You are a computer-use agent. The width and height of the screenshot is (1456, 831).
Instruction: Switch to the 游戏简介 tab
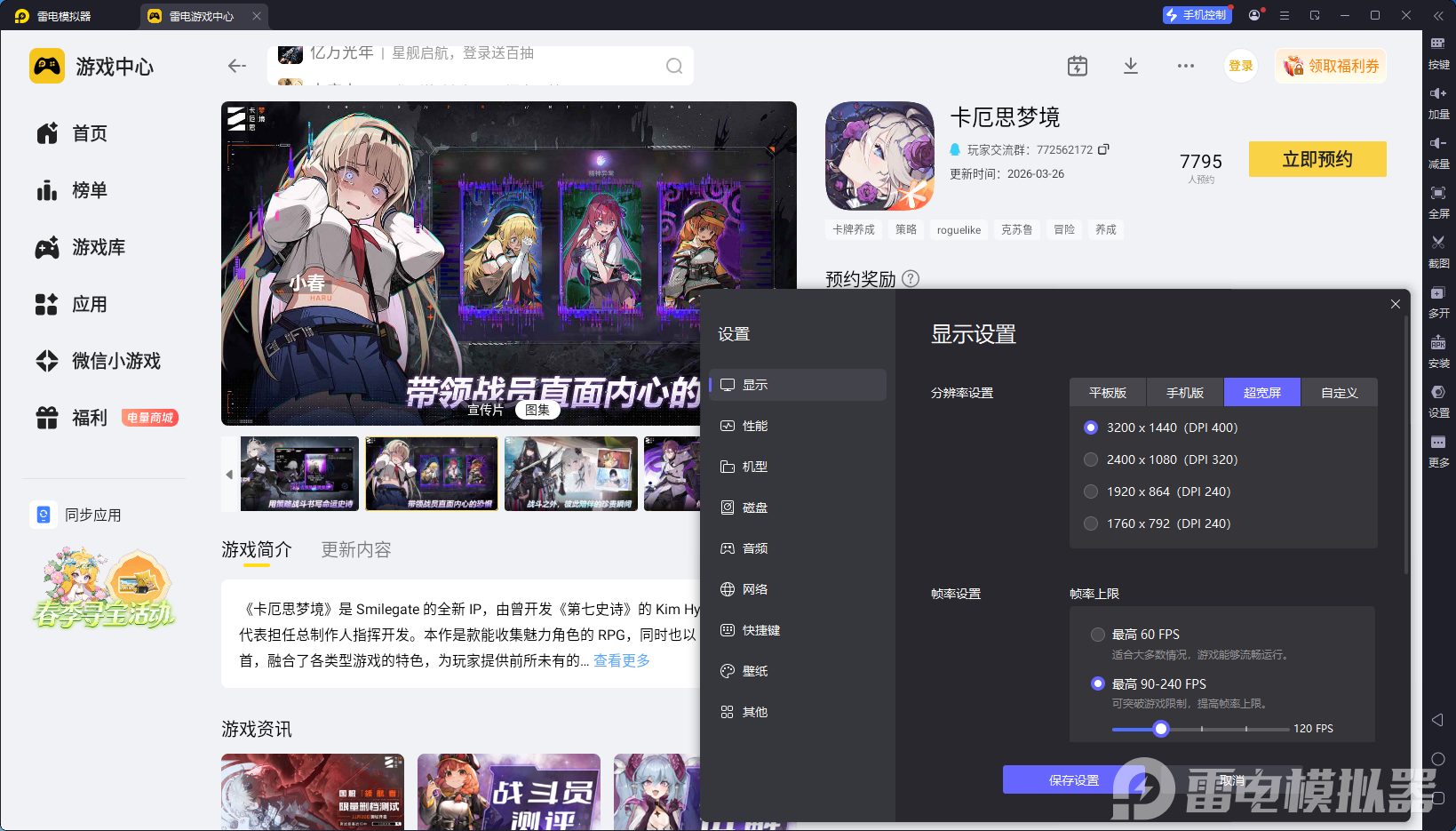coord(257,550)
